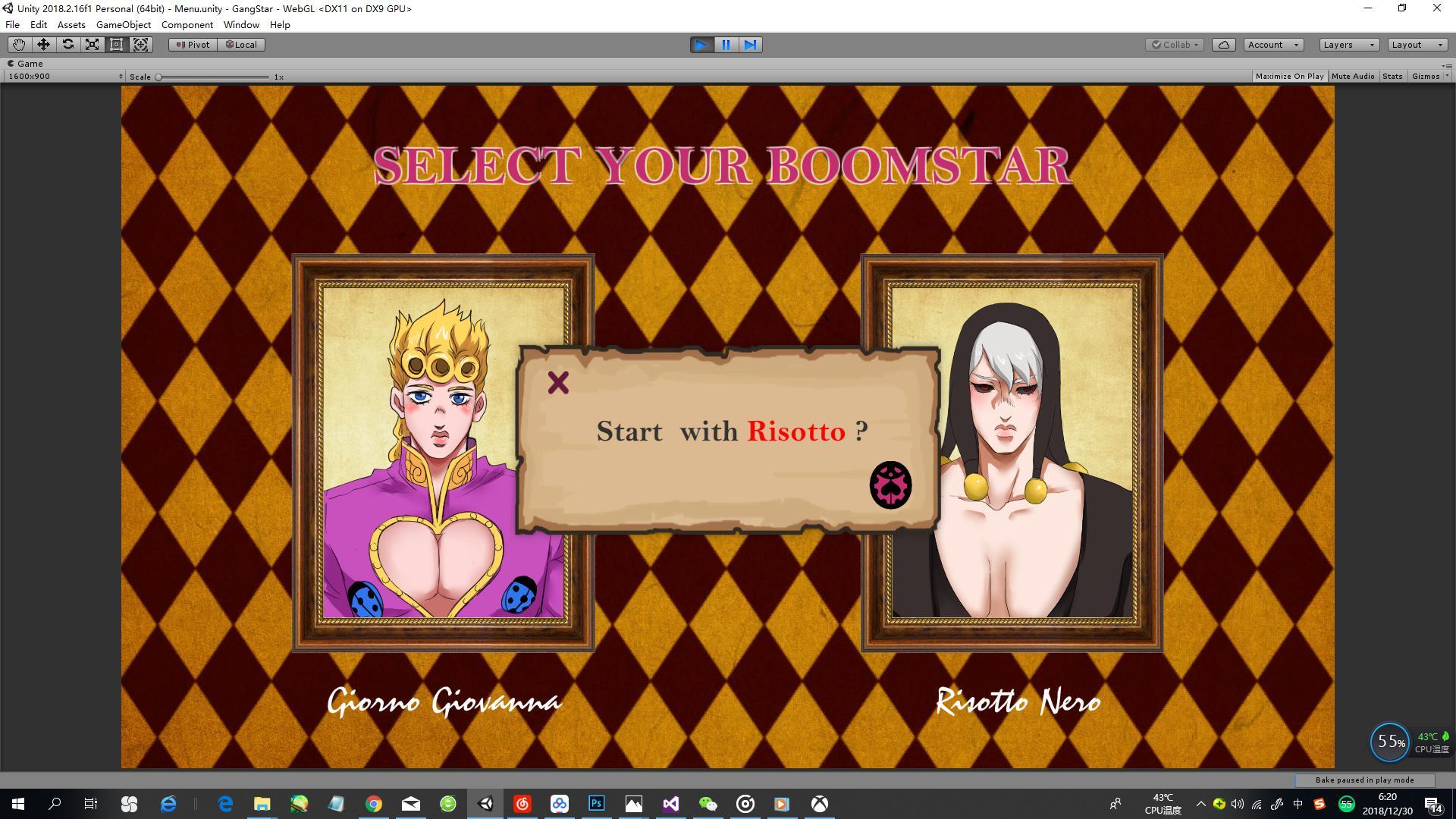This screenshot has height=819, width=1456.
Task: Pause the running game
Action: [726, 45]
